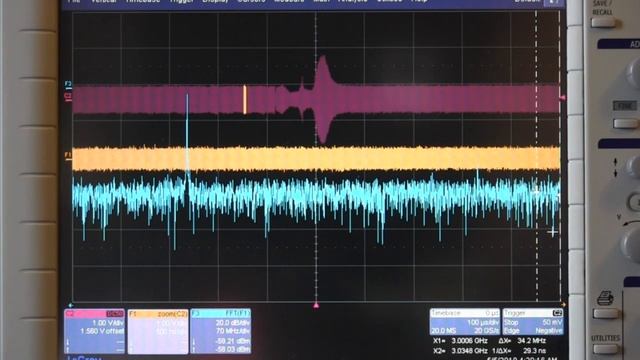640x360 pixels.
Task: Click the 70 MHz/div value in F3 box
Action: pos(233,331)
